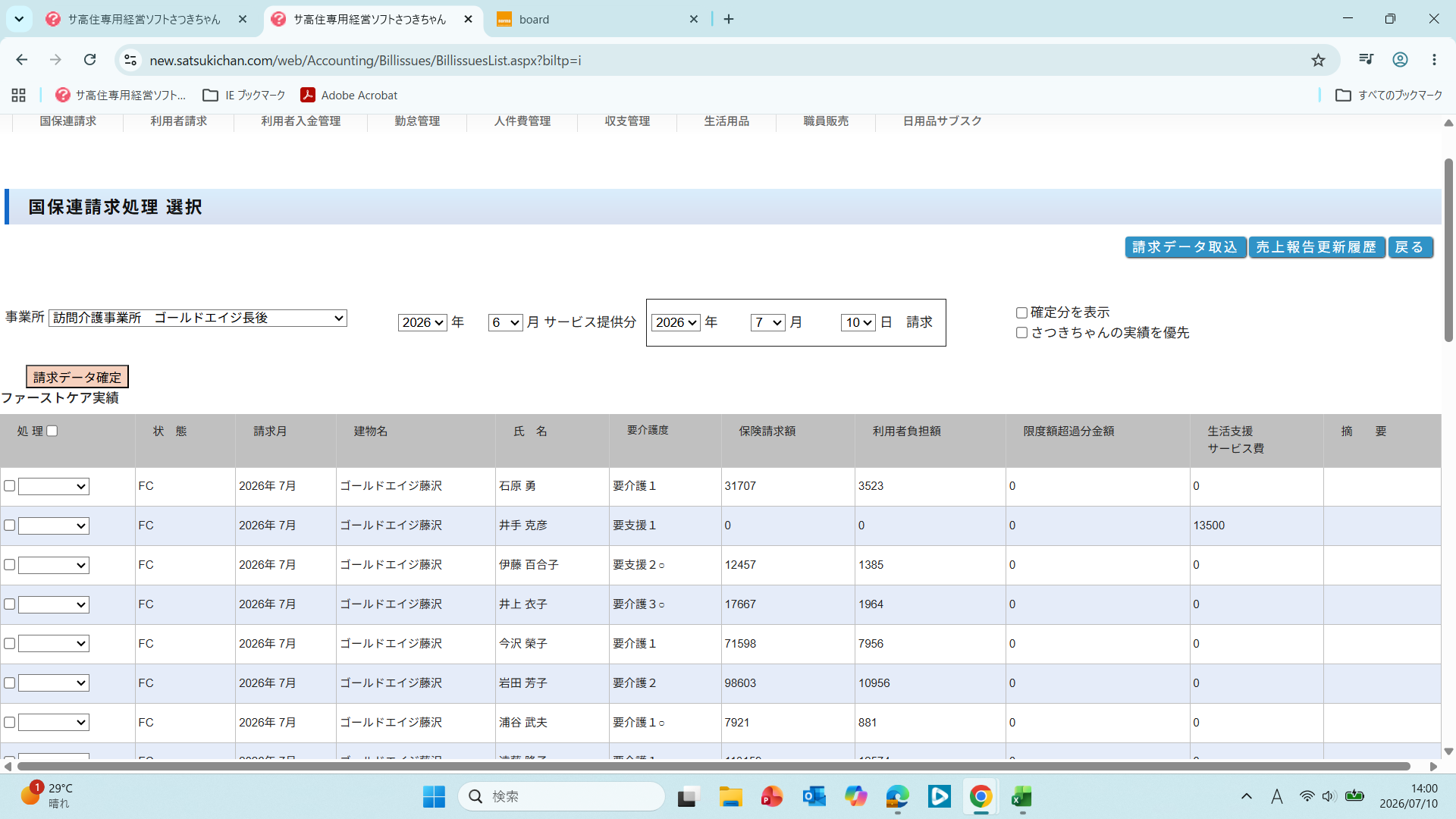Open the 処理 dropdown for 浦谷 武夫

(x=54, y=723)
